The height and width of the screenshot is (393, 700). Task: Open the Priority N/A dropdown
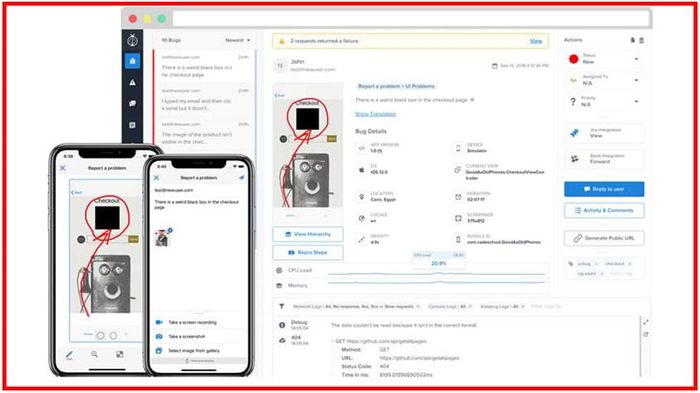pos(604,101)
